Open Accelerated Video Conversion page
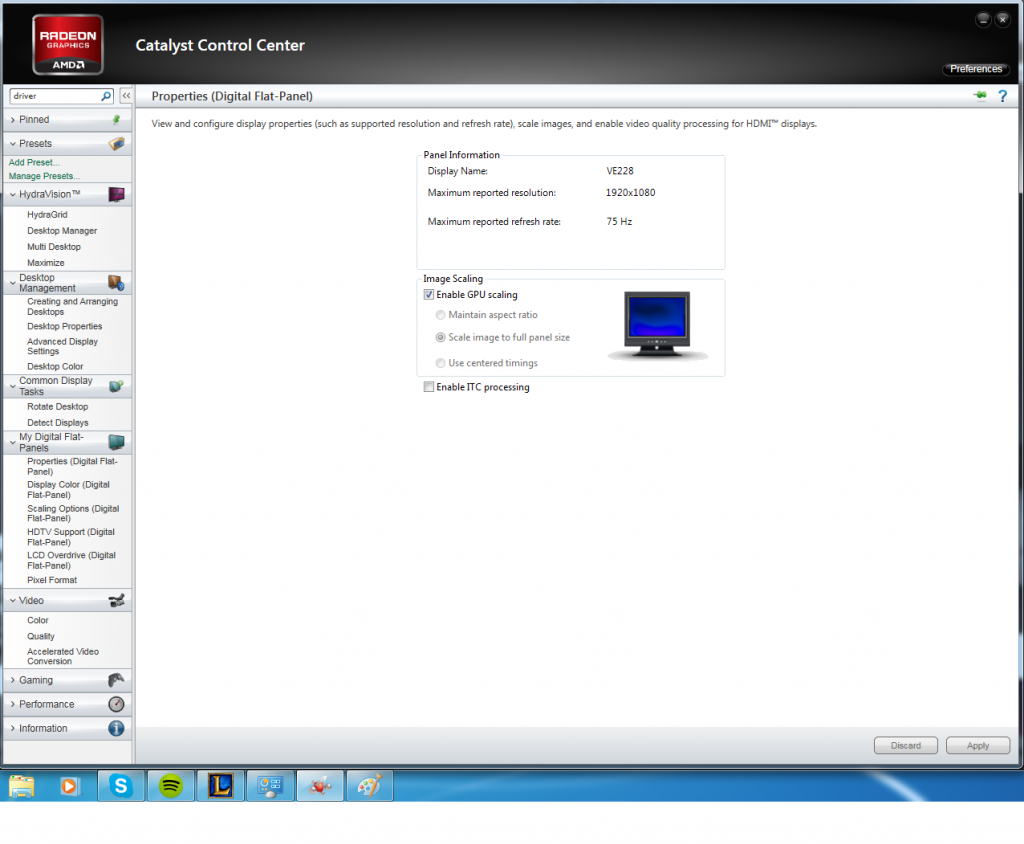1024x844 pixels. tap(63, 657)
